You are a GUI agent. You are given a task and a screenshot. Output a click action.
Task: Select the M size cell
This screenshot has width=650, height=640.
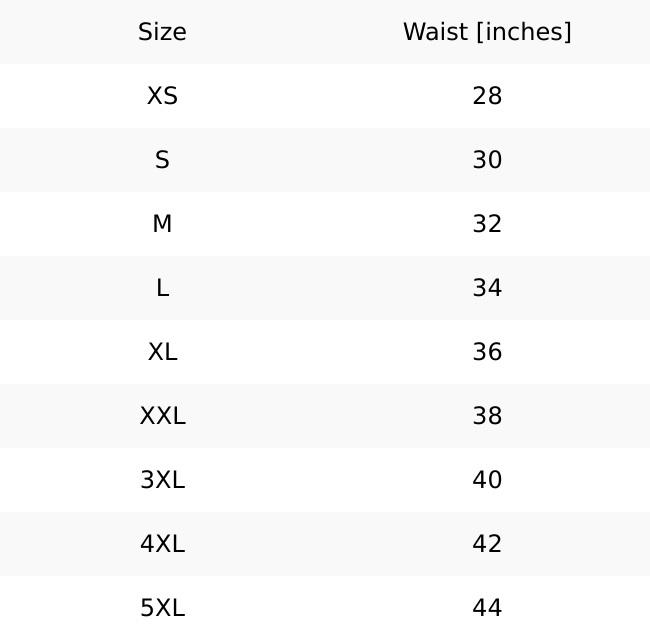[162, 224]
